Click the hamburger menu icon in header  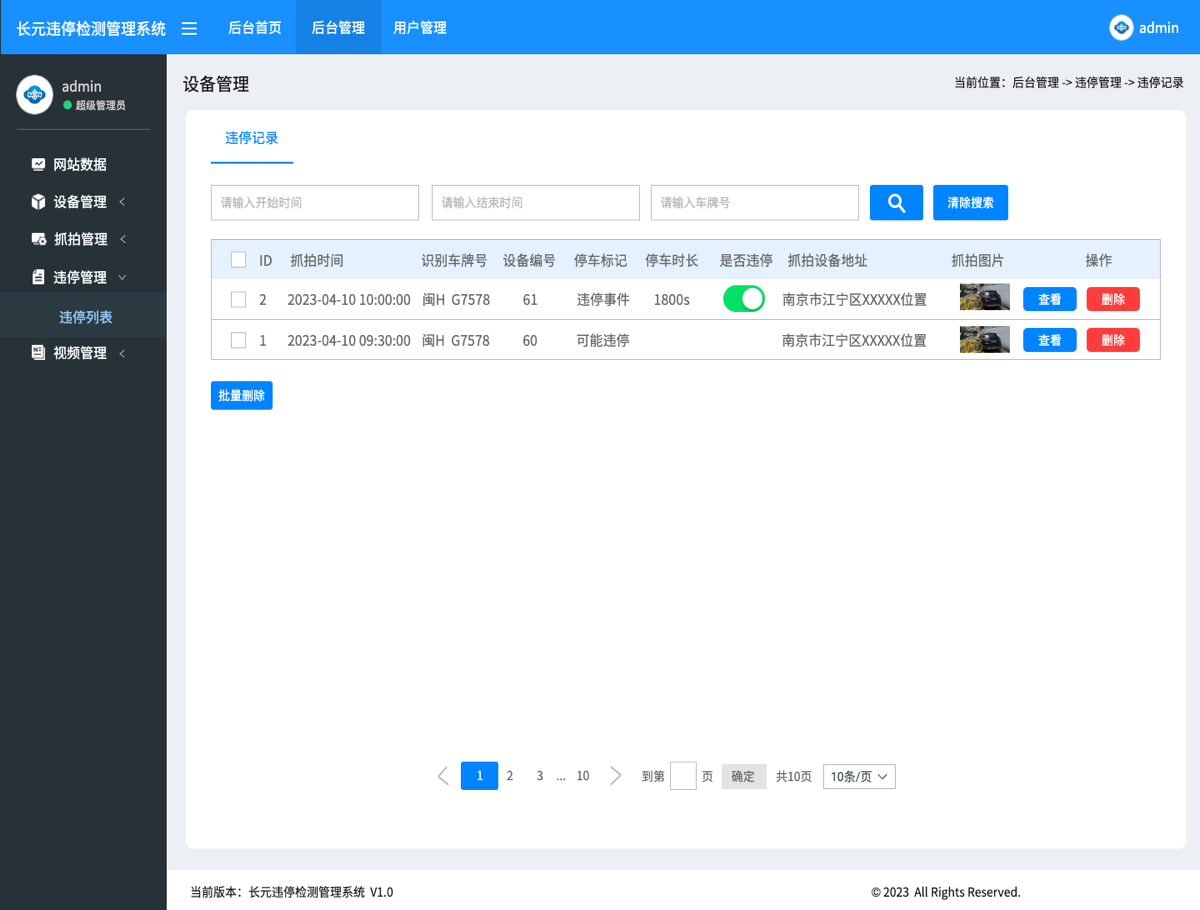[189, 28]
